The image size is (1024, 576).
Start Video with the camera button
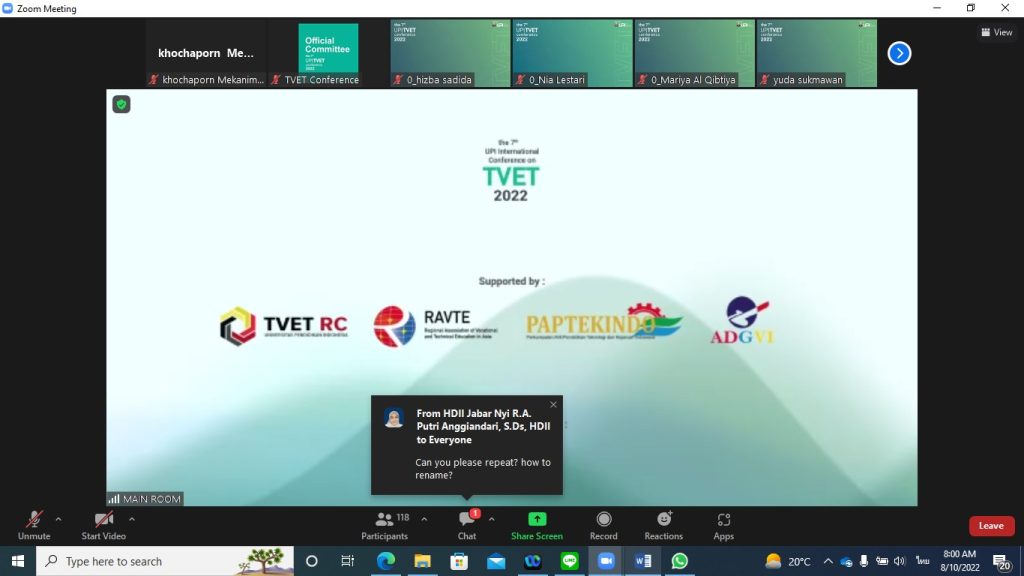pos(103,526)
